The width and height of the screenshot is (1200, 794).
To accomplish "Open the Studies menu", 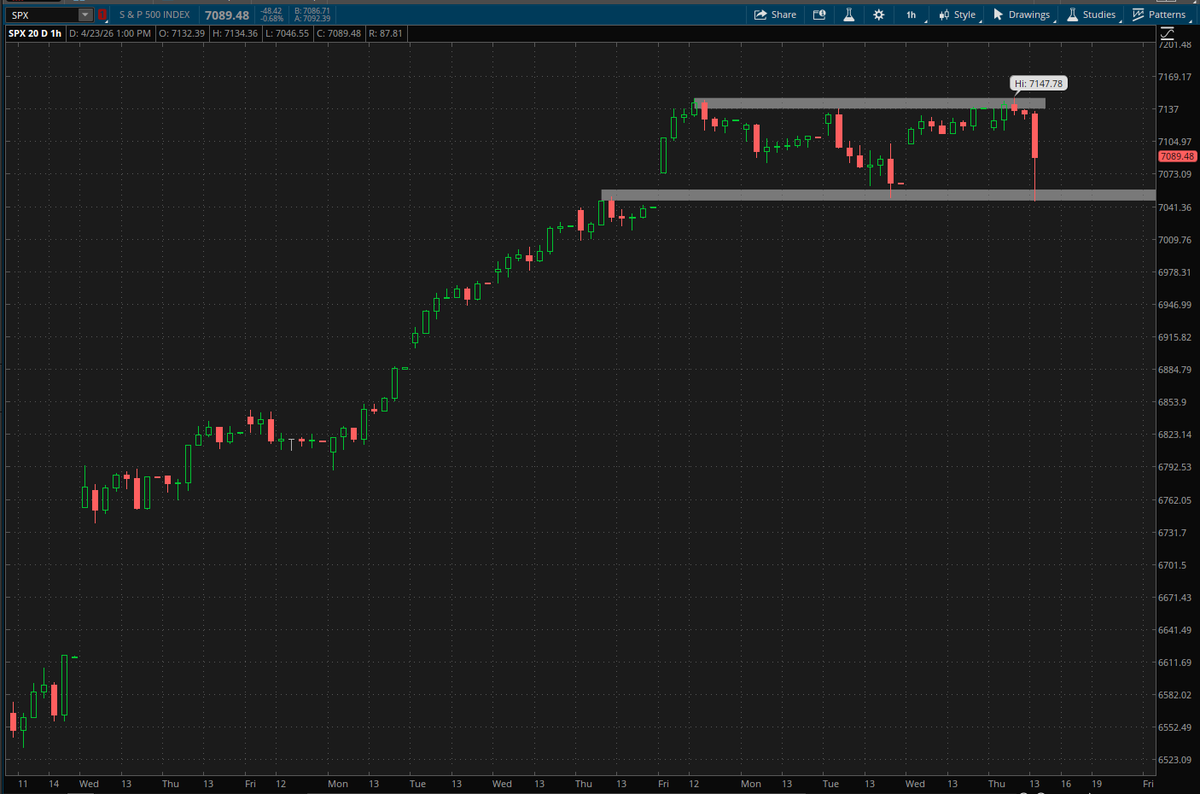I will (x=1091, y=15).
